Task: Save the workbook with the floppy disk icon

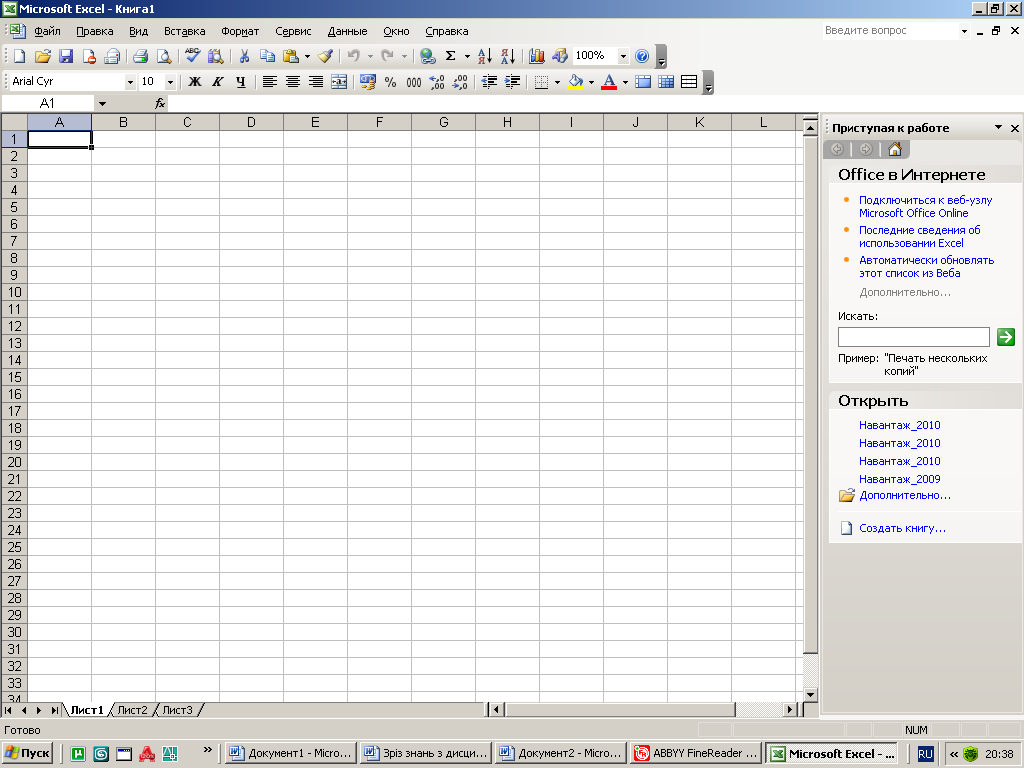Action: point(66,56)
